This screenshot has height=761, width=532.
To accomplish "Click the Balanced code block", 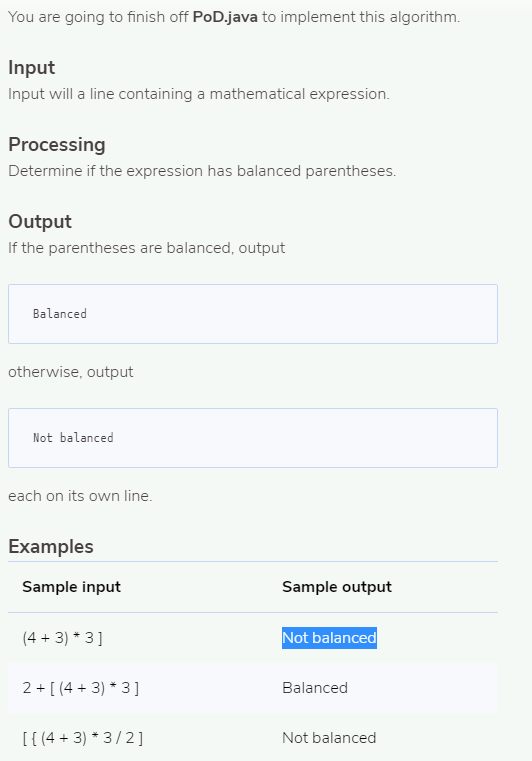I will pos(253,314).
